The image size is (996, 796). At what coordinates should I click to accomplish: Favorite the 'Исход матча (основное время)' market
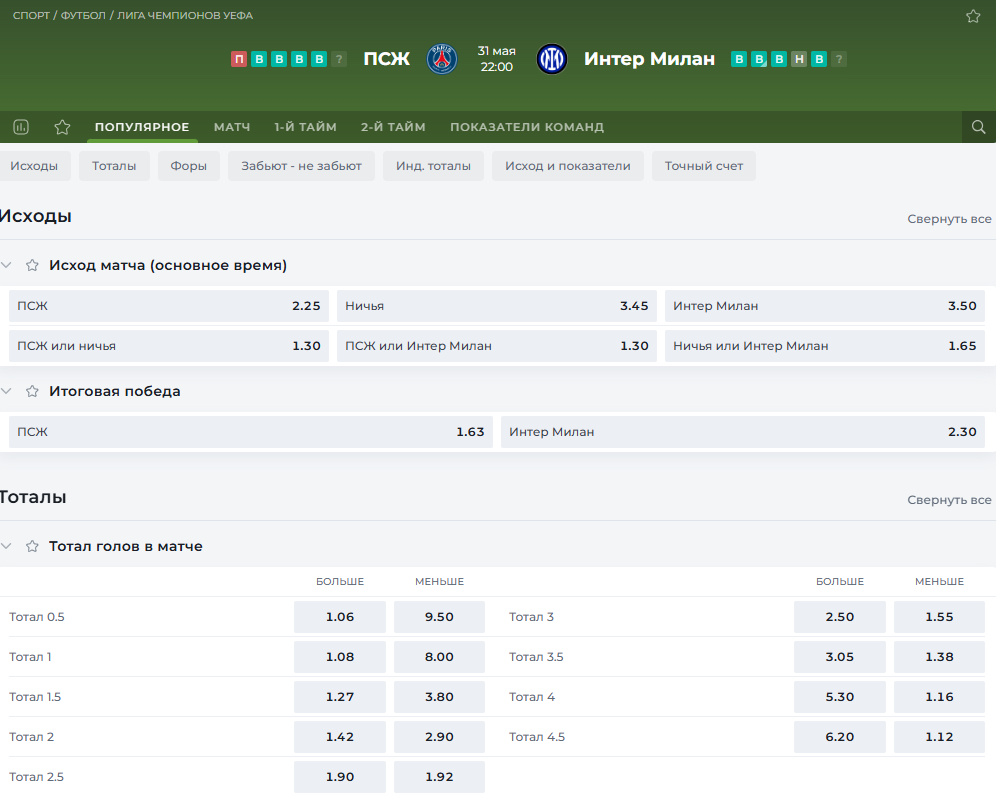(x=32, y=265)
